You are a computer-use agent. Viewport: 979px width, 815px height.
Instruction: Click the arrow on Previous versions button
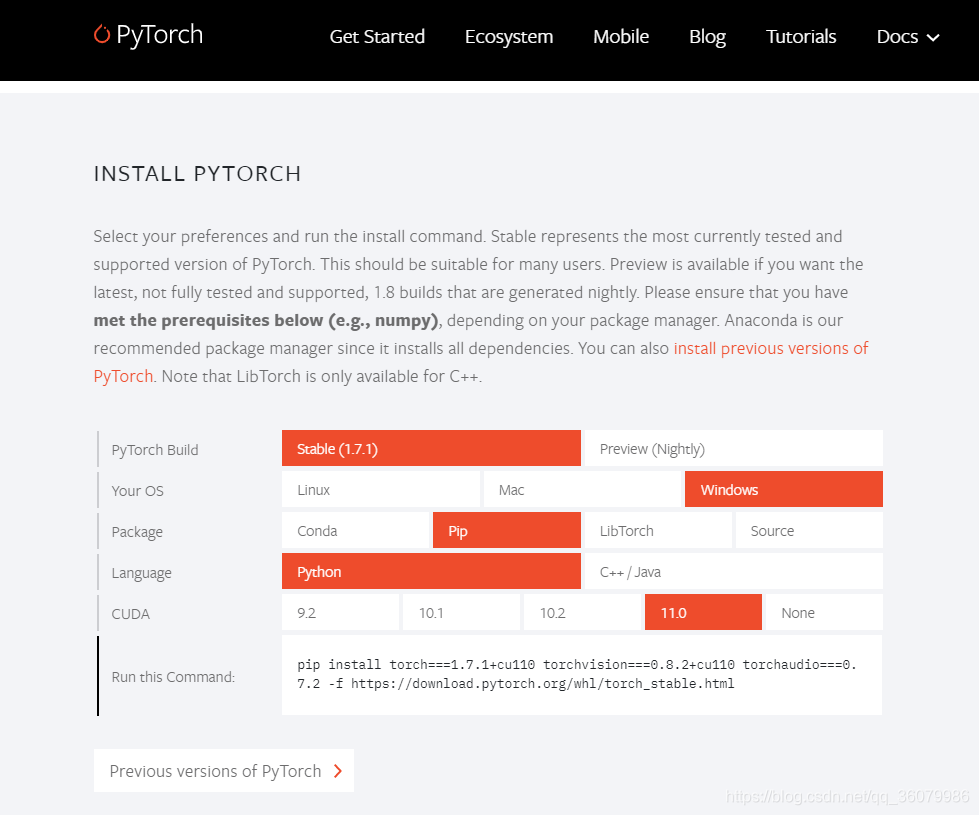(x=338, y=771)
